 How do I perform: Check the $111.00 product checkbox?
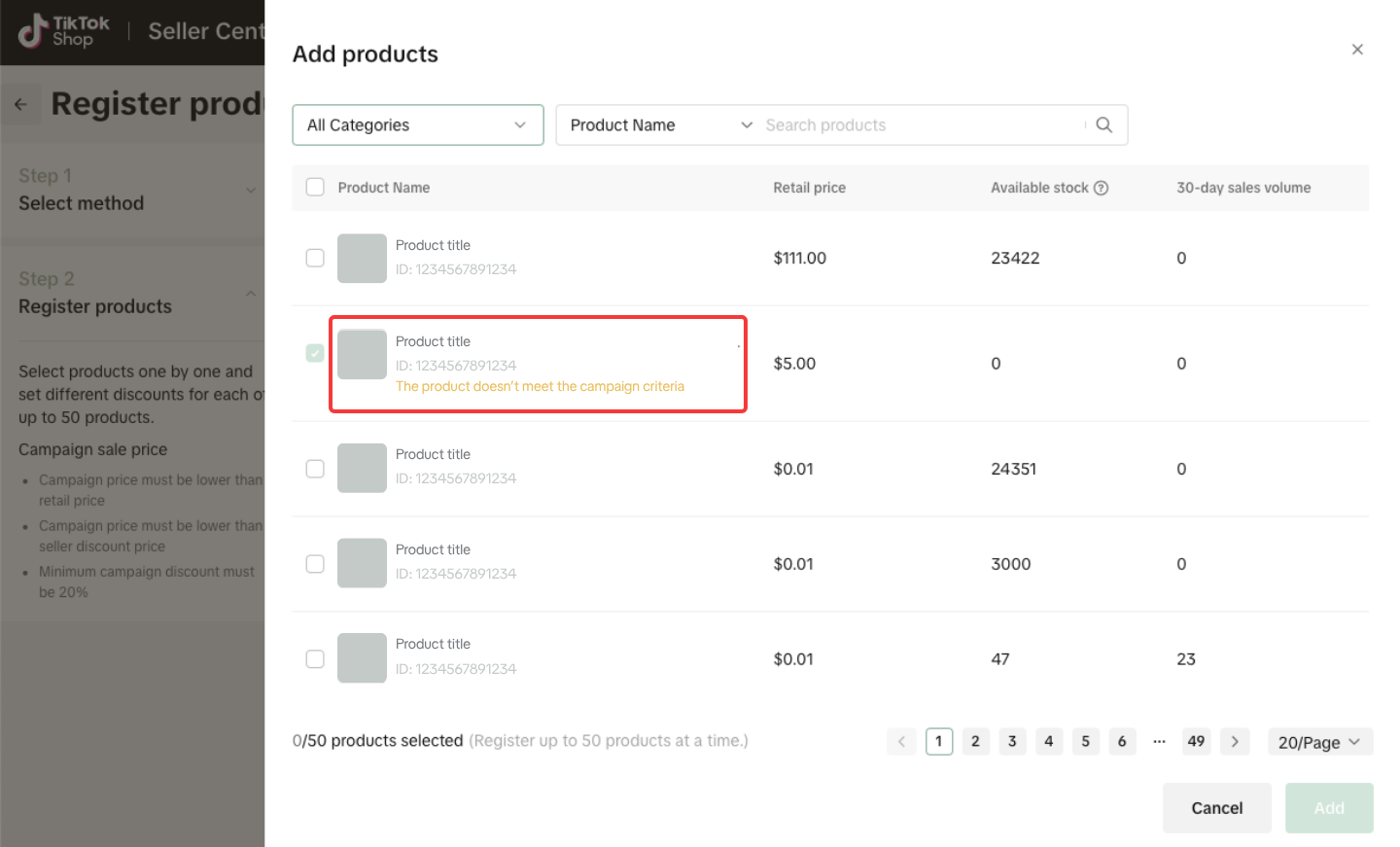(315, 258)
